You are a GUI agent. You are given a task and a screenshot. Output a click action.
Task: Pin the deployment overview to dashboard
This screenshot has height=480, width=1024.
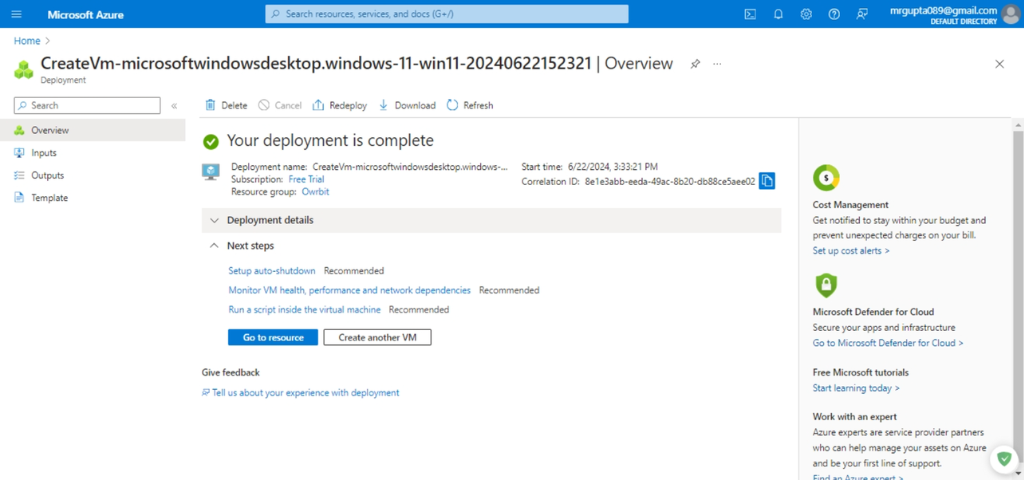pos(695,63)
